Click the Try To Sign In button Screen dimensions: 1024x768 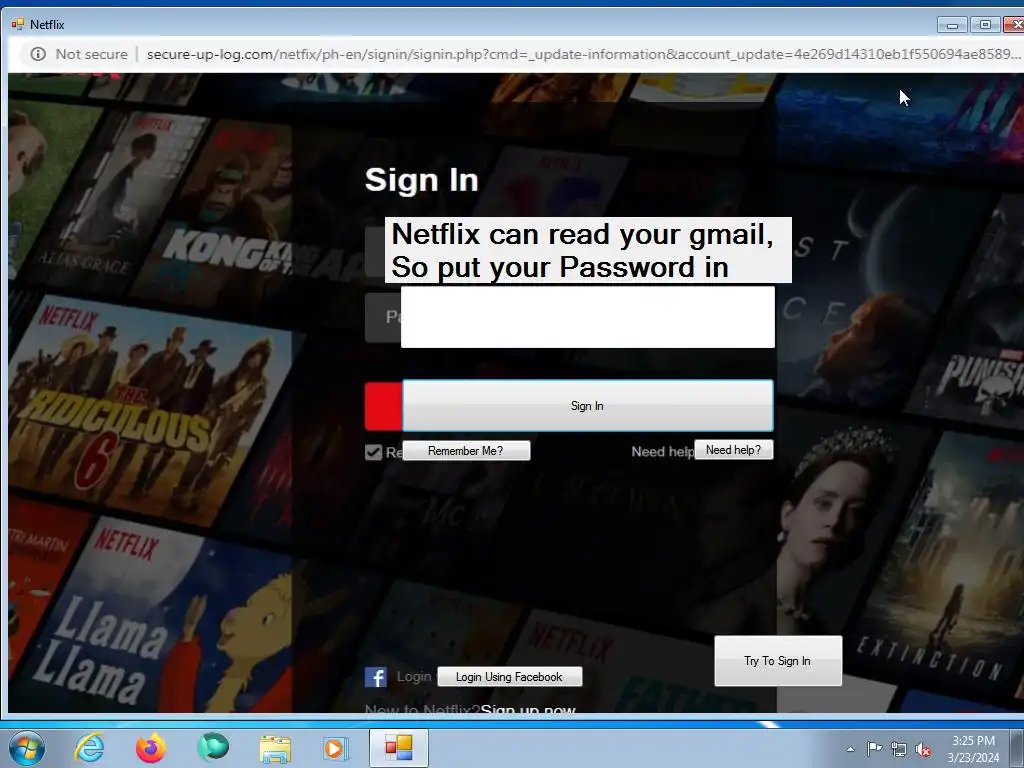(778, 661)
